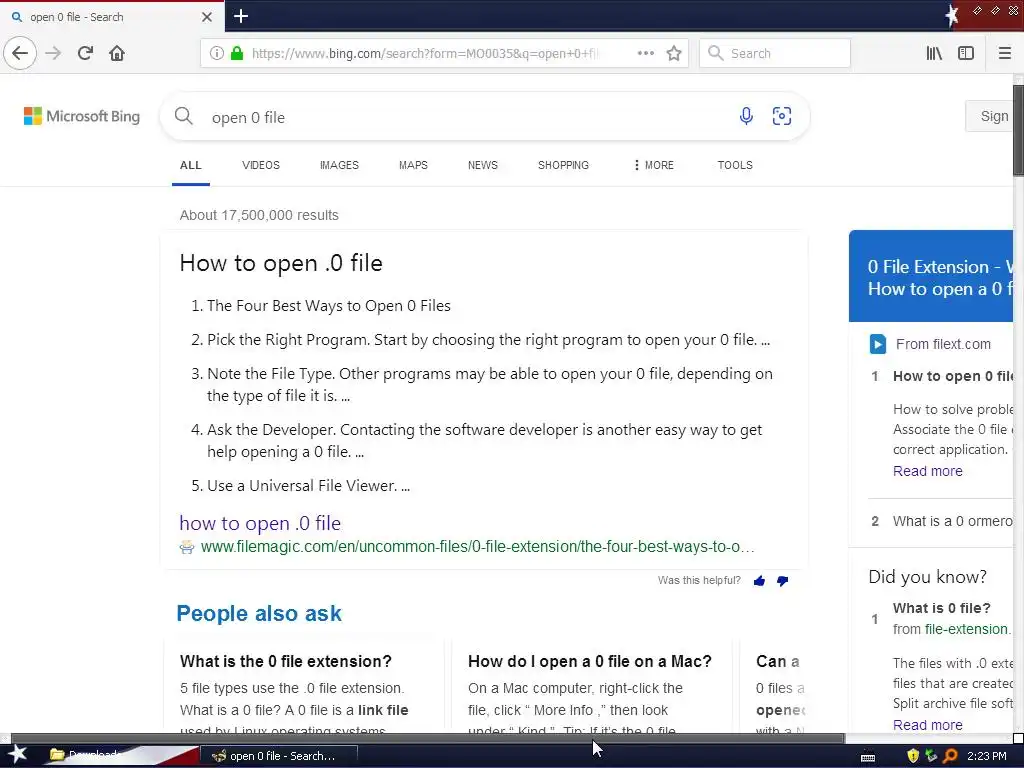This screenshot has height=768, width=1024.
Task: Click 'The Four Best Ways to Open 0 Files'
Action: (x=328, y=306)
